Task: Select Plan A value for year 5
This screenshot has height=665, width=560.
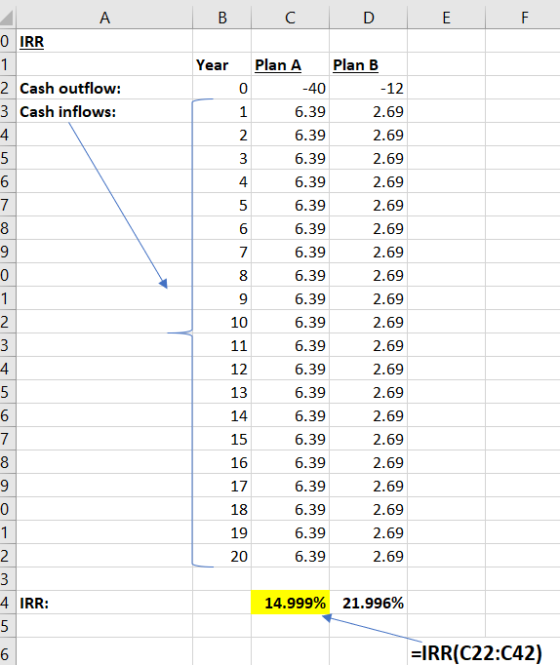Action: point(290,205)
